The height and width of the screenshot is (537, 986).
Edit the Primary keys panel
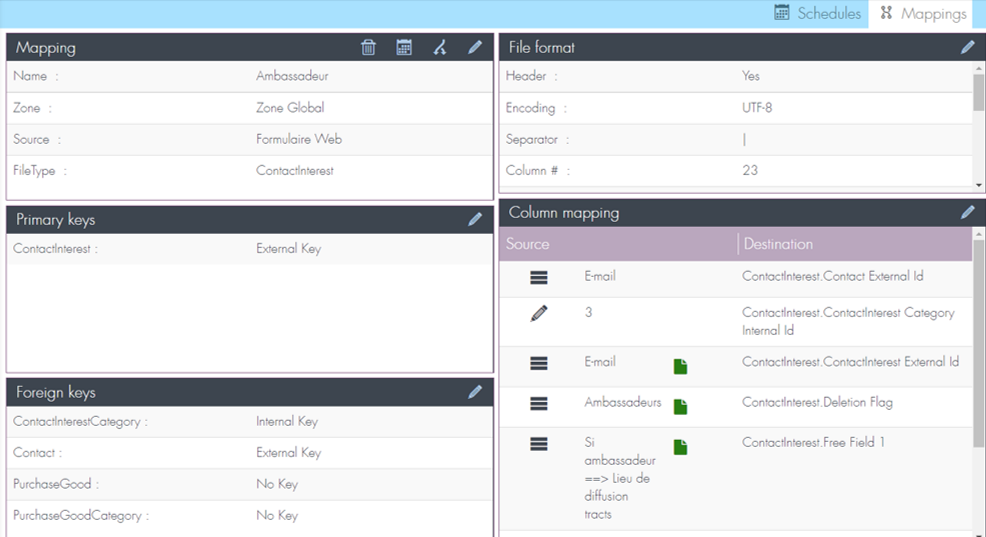pyautogui.click(x=475, y=219)
